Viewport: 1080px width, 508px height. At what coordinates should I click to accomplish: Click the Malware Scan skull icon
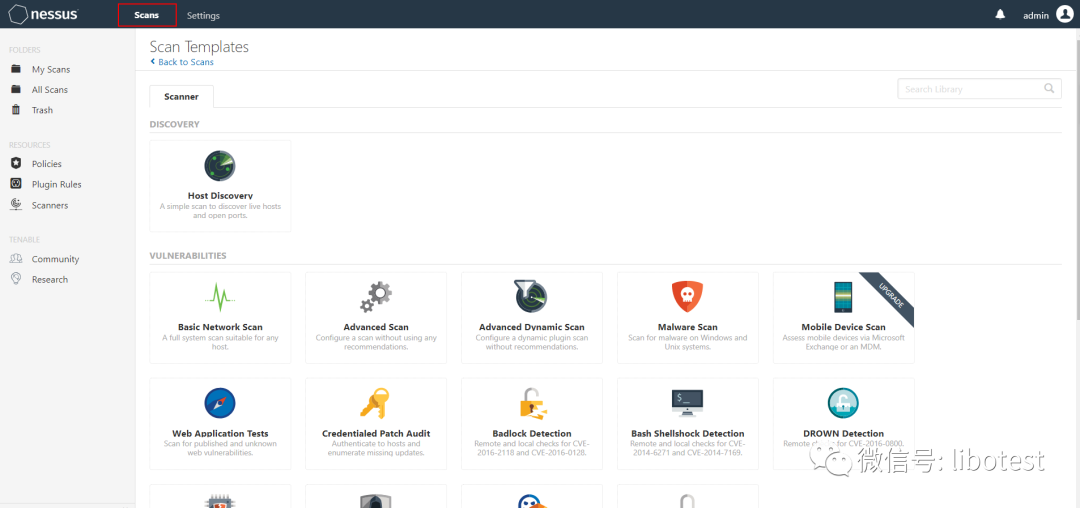click(x=687, y=297)
